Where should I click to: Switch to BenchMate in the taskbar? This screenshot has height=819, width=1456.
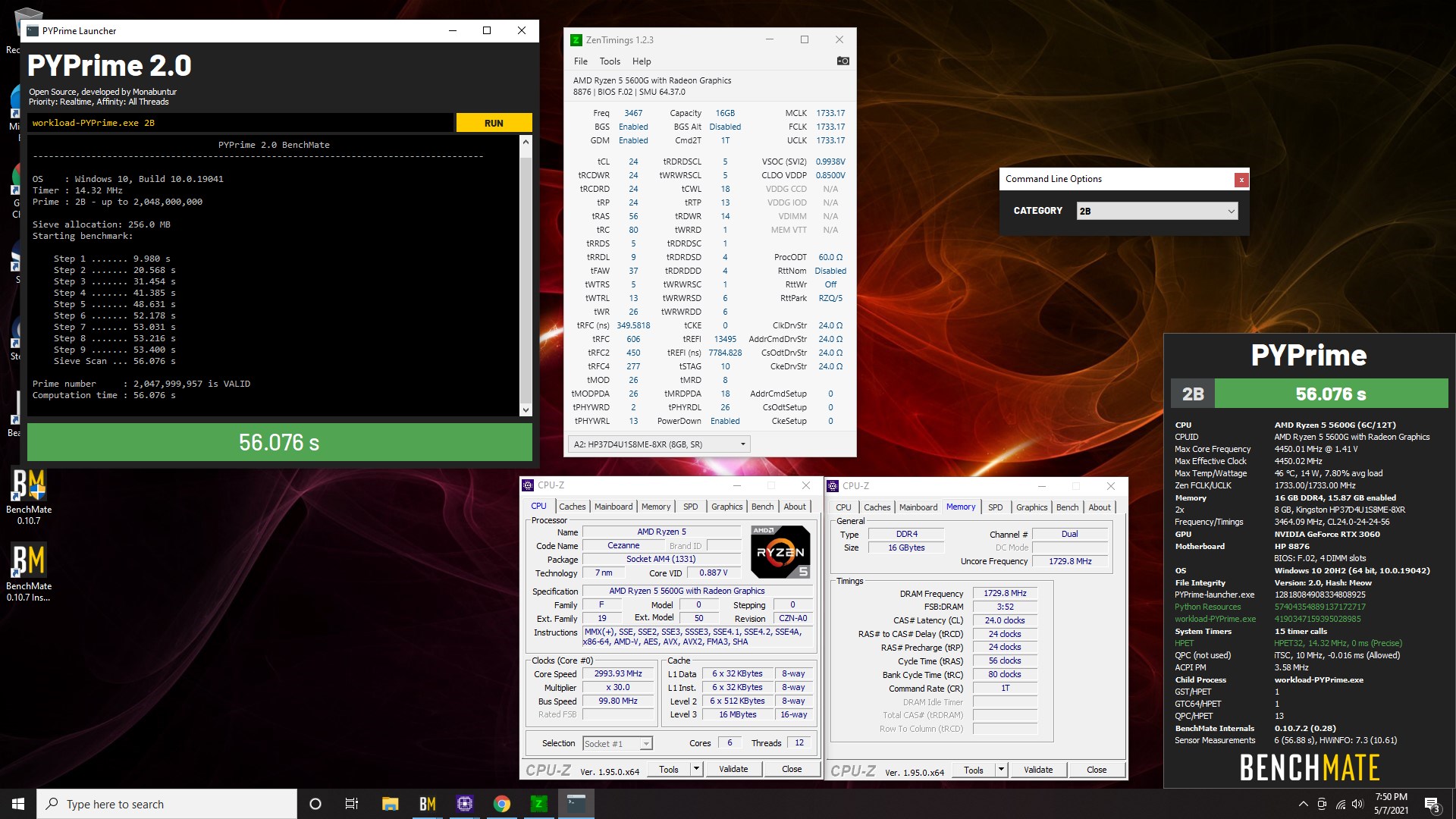pos(428,804)
